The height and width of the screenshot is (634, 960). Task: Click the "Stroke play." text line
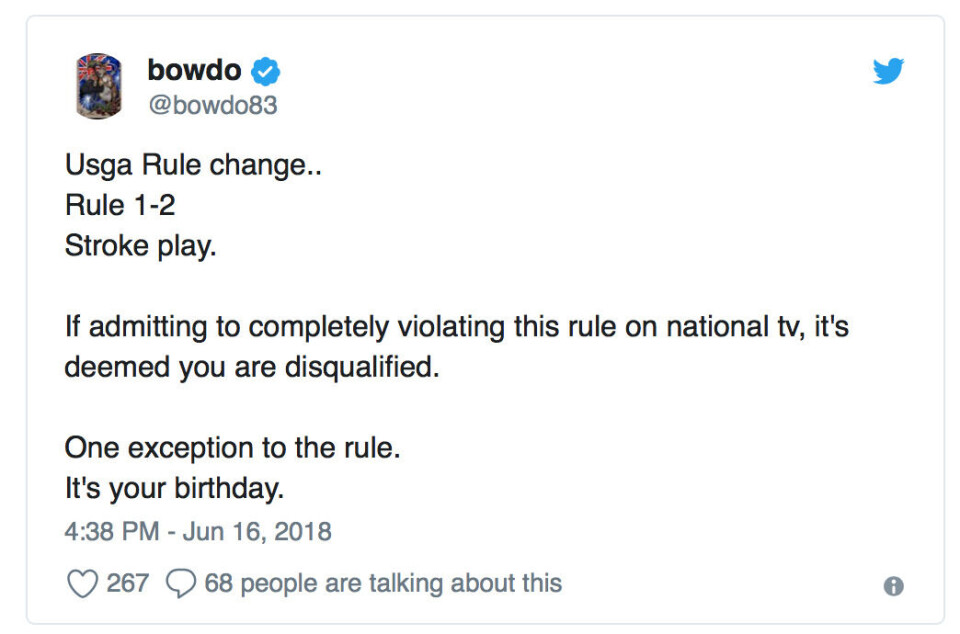click(x=140, y=246)
